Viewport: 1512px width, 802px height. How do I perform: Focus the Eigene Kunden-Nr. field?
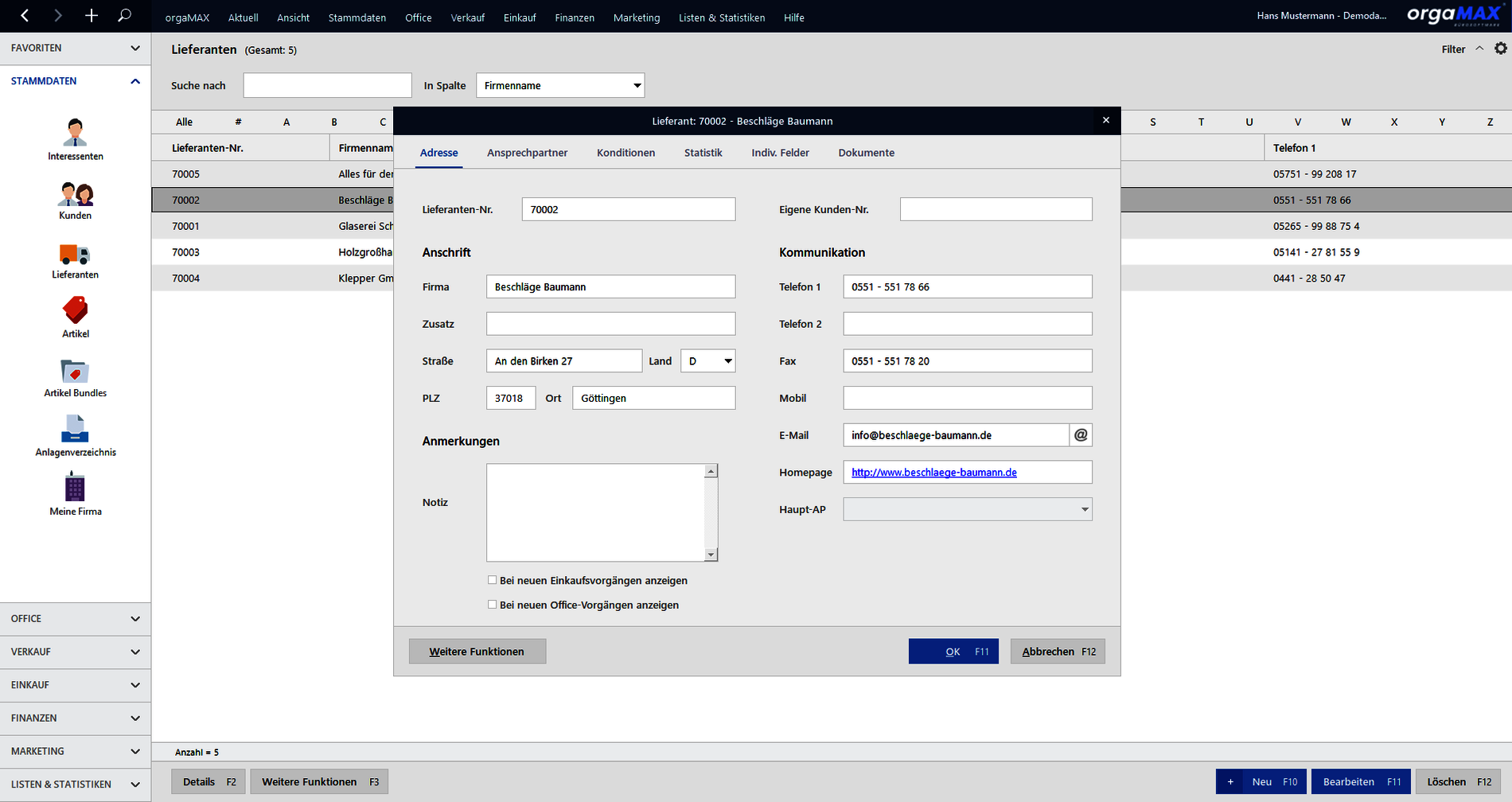tap(996, 209)
